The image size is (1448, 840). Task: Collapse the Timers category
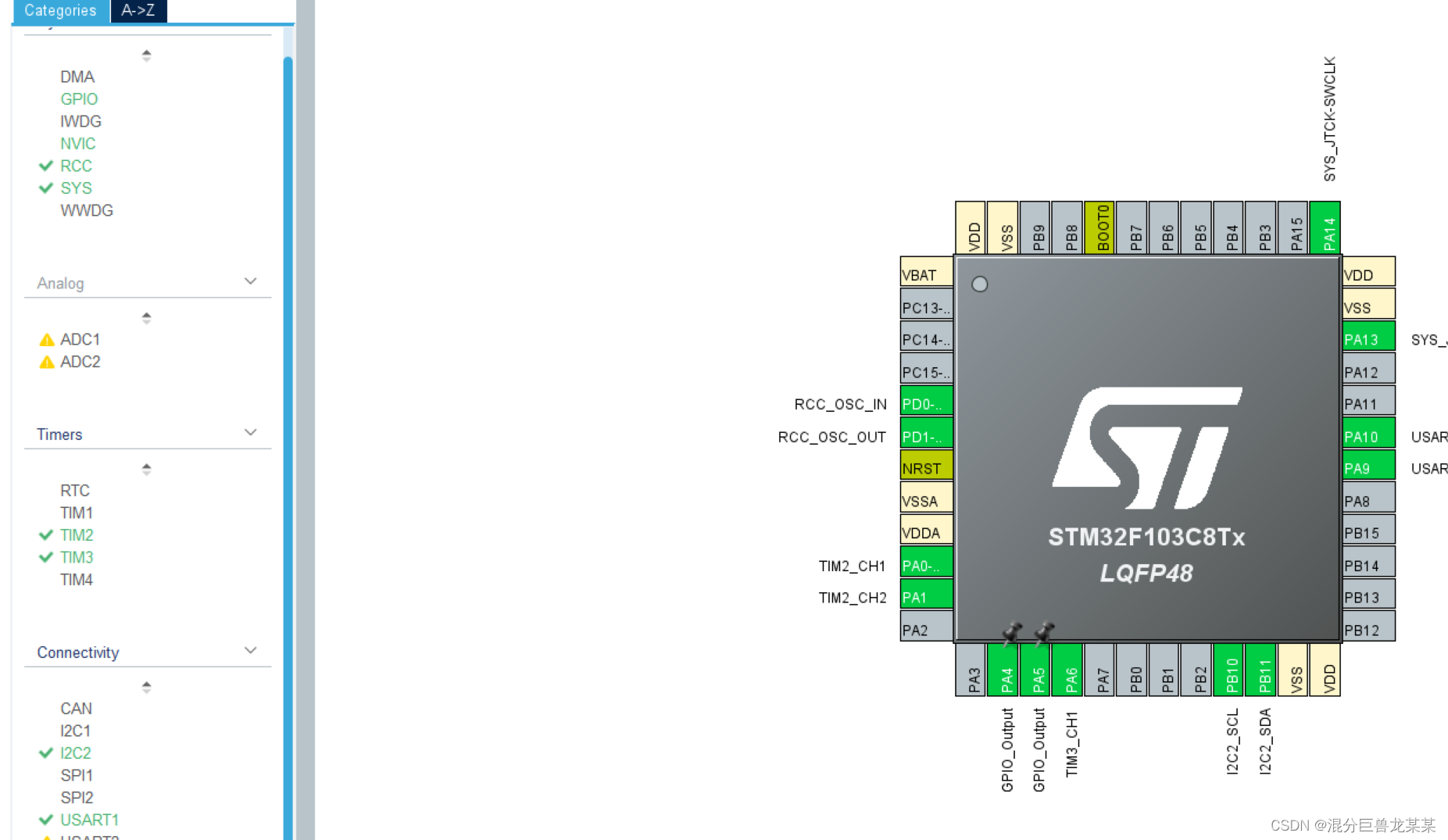(x=250, y=433)
